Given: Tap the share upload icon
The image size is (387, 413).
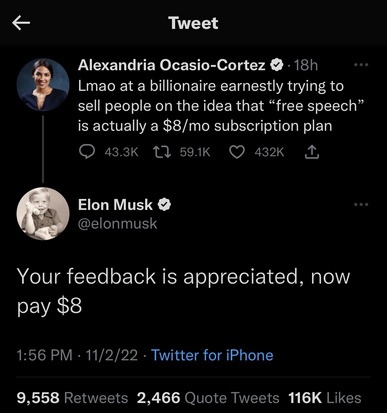Looking at the screenshot, I should point(312,152).
